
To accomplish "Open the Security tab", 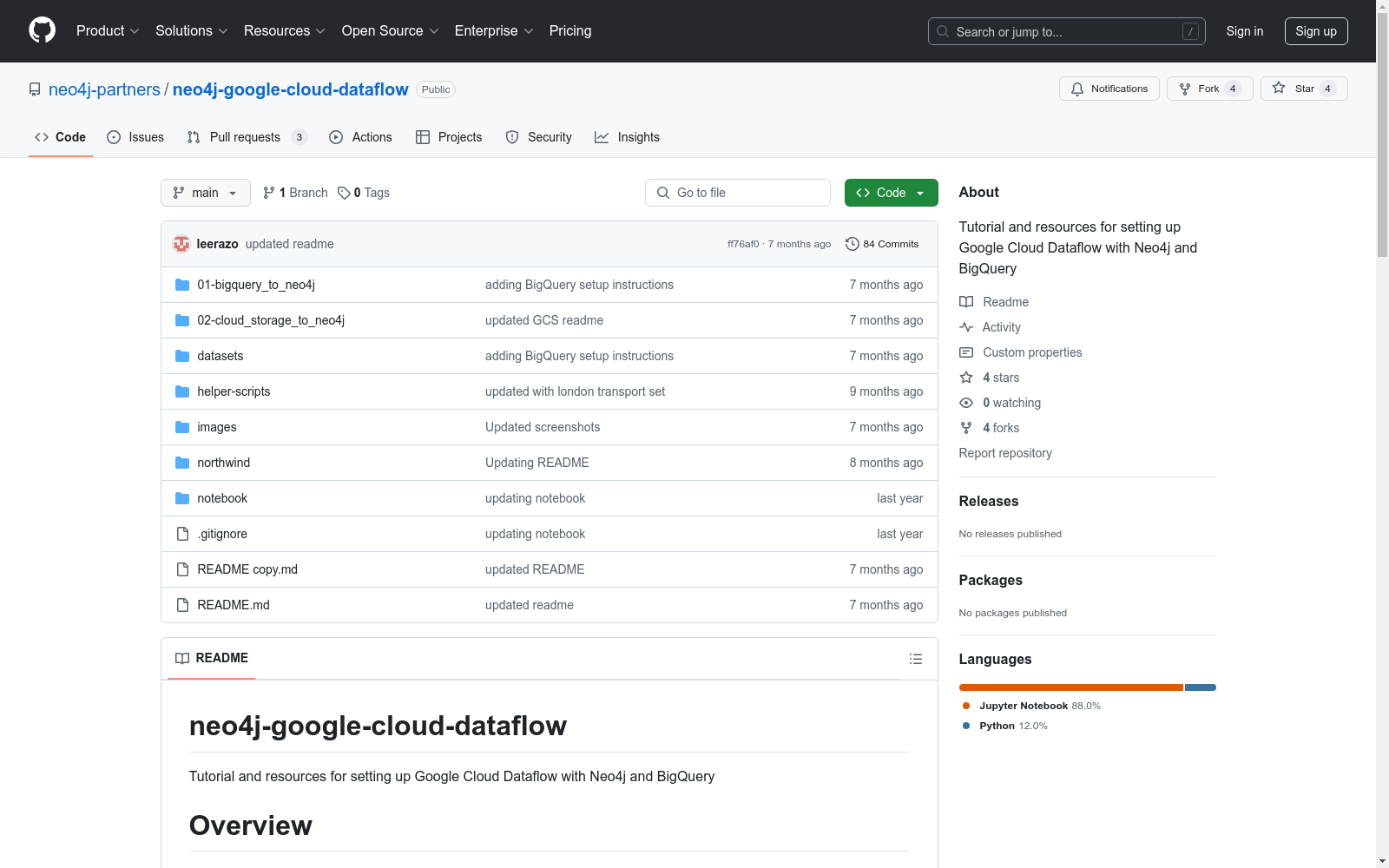I will 538,137.
